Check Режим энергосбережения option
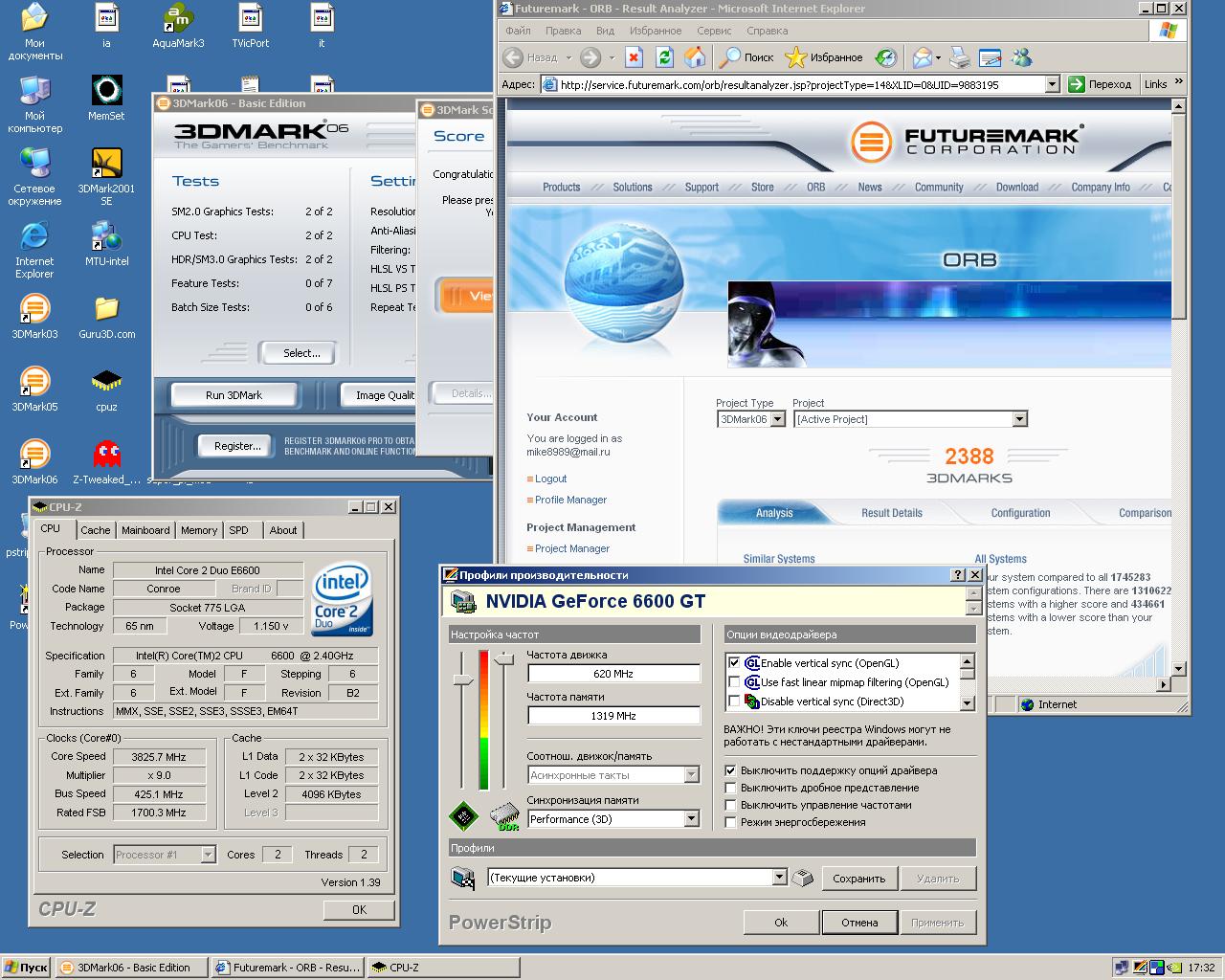 (731, 822)
